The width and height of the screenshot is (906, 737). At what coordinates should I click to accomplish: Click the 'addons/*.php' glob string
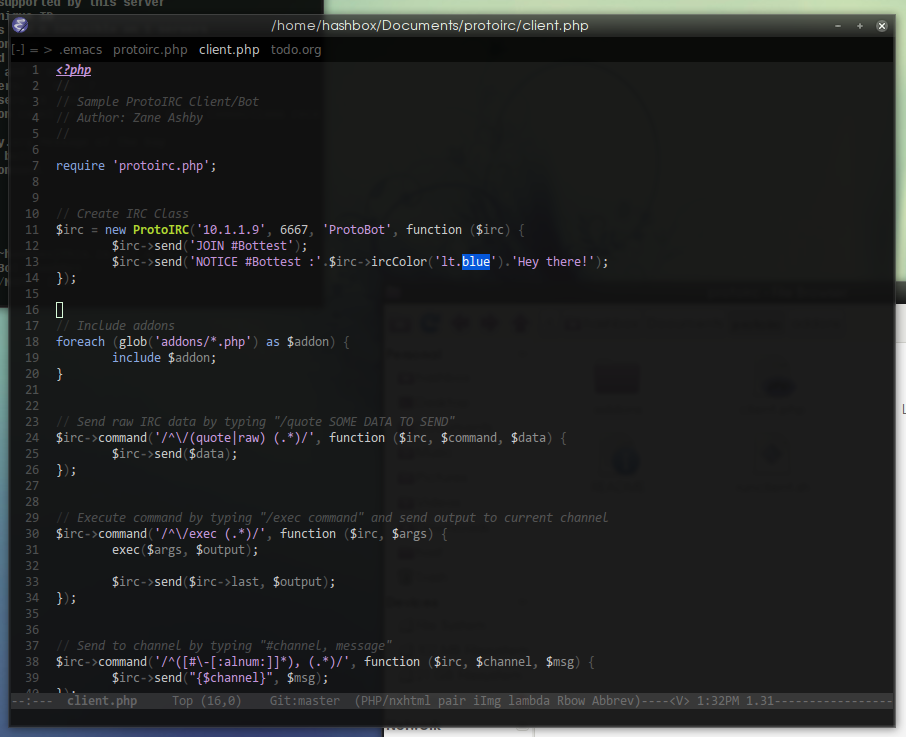[203, 342]
